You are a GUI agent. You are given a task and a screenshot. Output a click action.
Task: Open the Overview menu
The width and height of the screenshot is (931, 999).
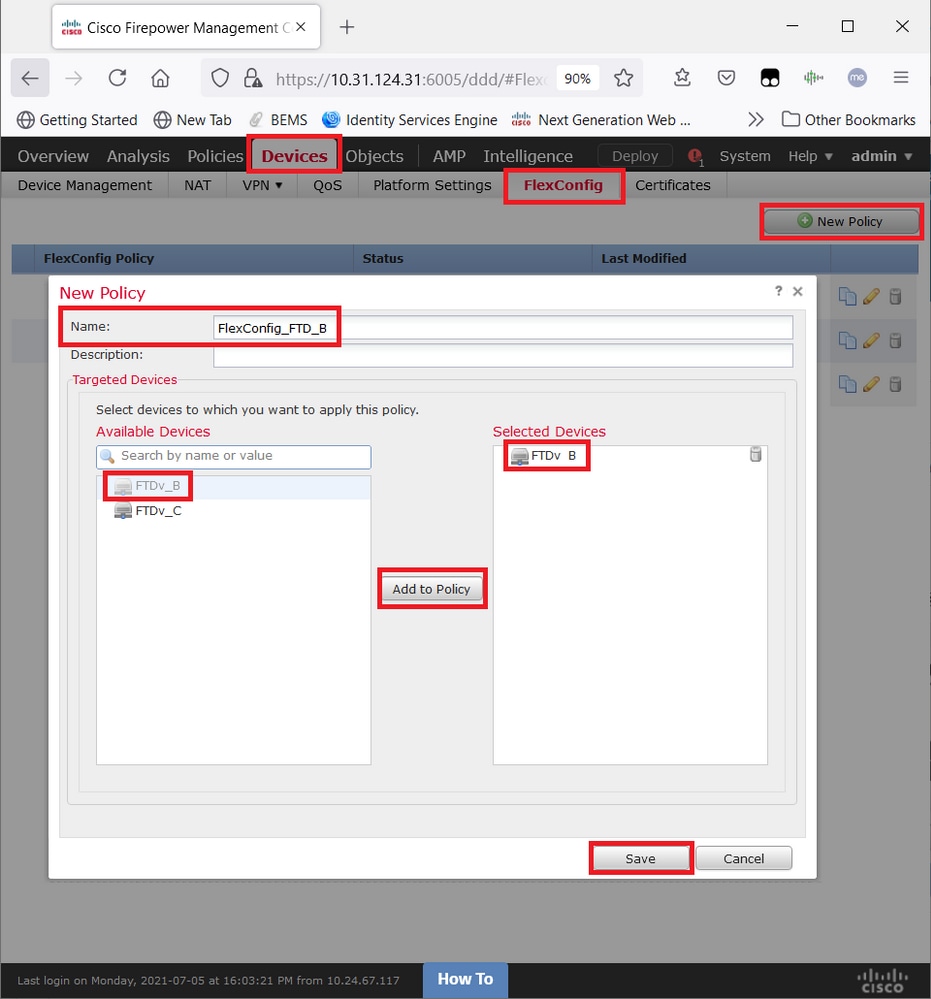pos(53,156)
